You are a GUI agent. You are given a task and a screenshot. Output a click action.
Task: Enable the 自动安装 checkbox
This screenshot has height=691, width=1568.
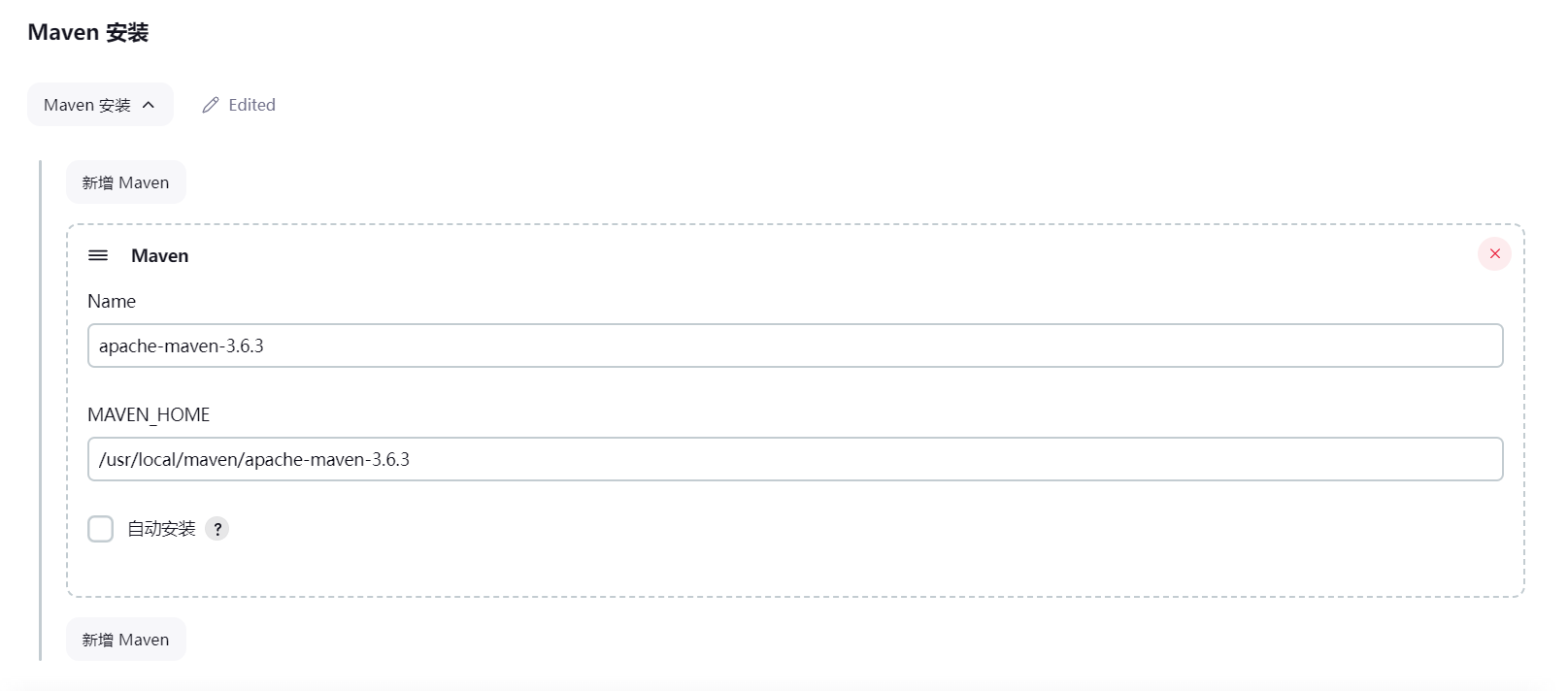[x=100, y=529]
